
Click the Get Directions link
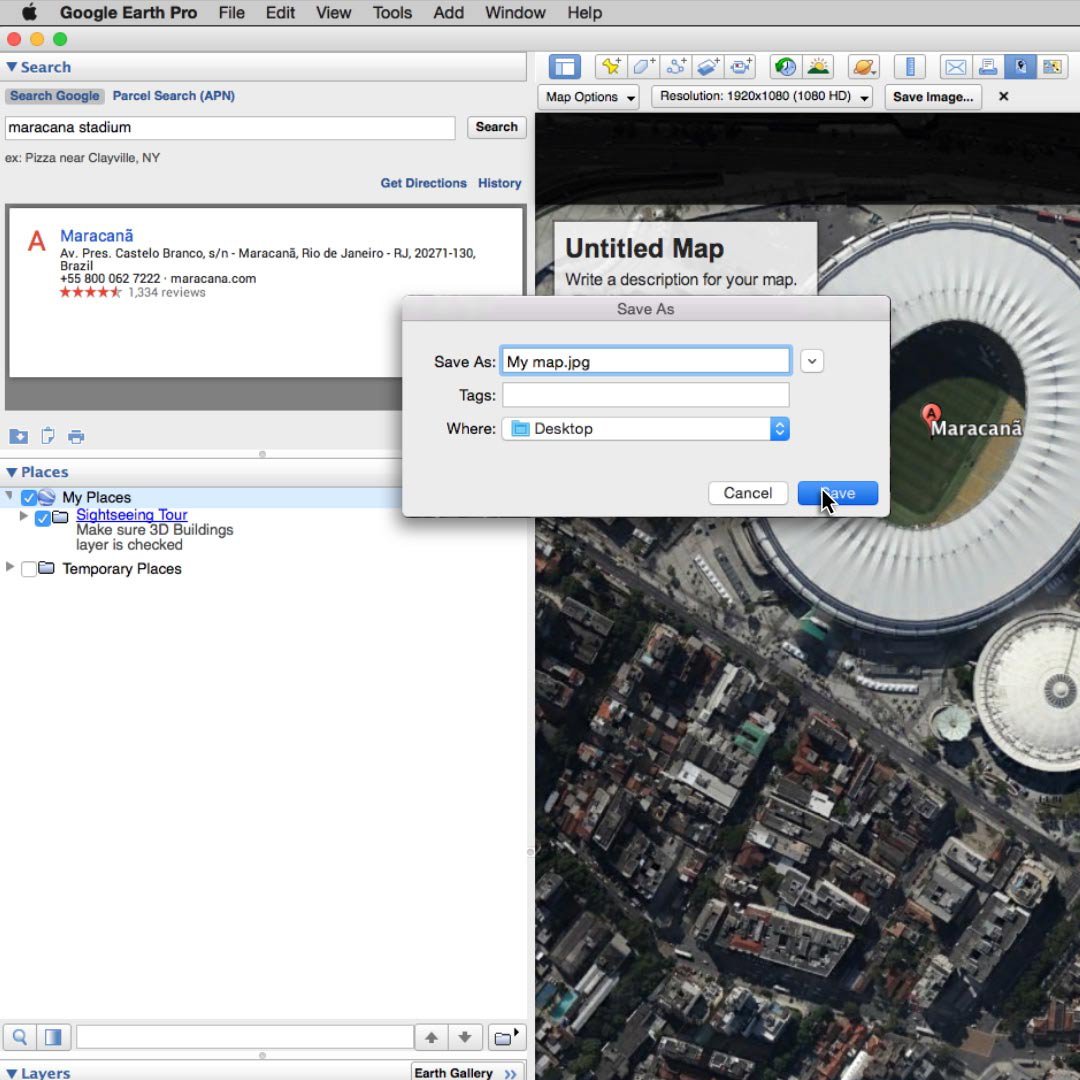pyautogui.click(x=424, y=183)
